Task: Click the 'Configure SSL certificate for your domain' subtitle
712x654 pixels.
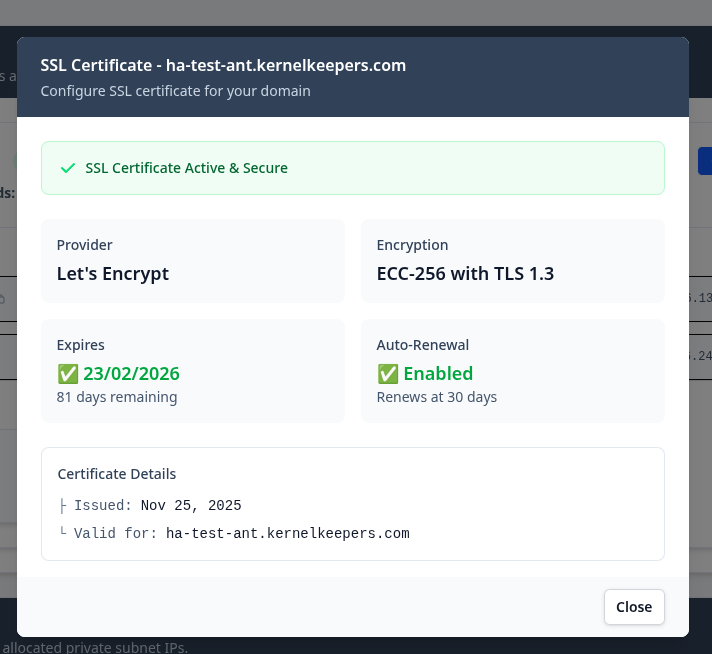Action: pyautogui.click(x=175, y=91)
